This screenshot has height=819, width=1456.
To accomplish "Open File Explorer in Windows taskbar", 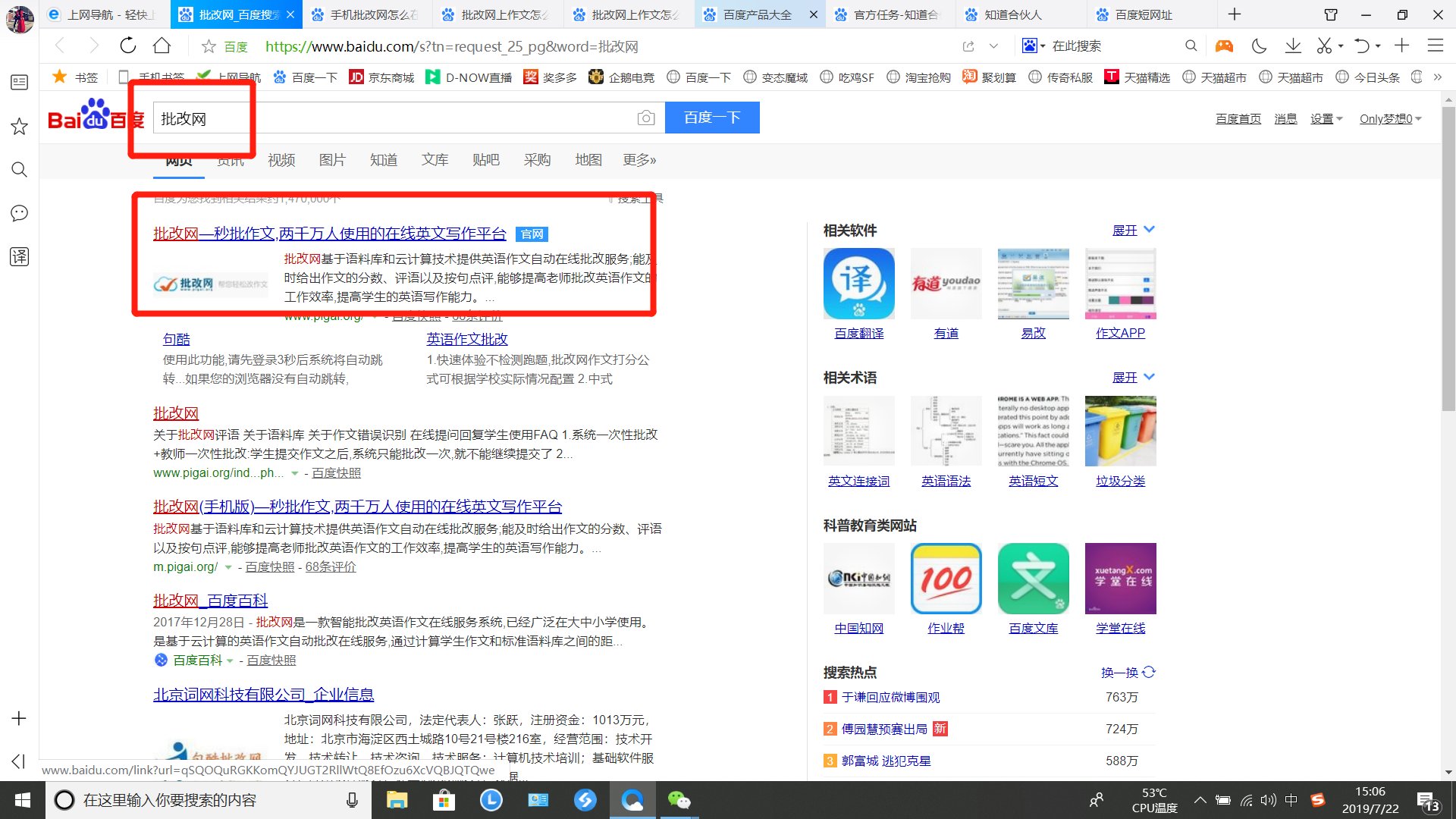I will (x=397, y=800).
